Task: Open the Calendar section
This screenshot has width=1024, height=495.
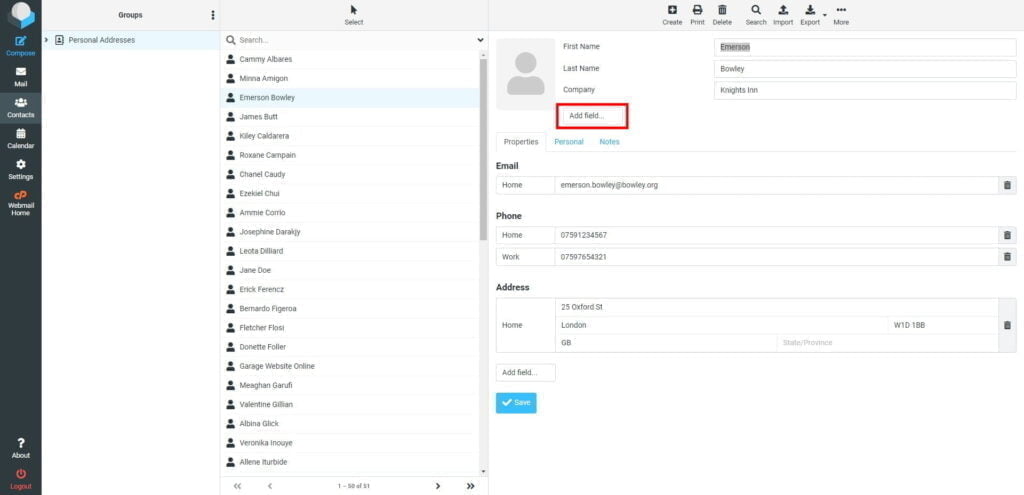Action: [x=20, y=138]
